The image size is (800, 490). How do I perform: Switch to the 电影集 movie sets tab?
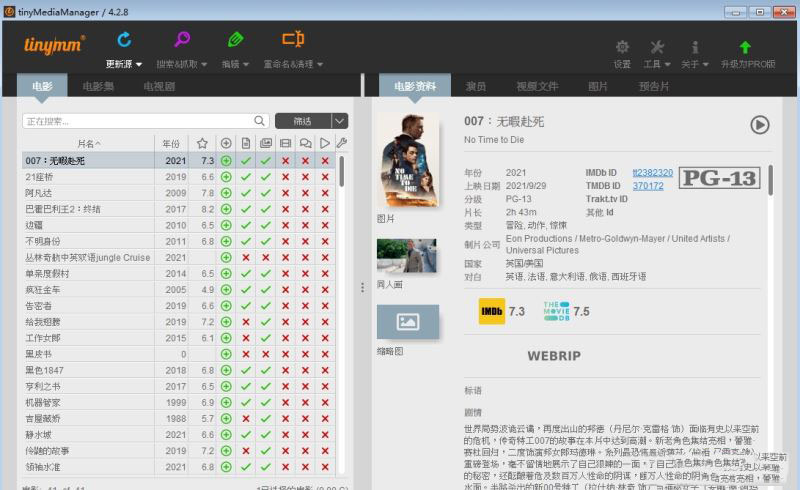pos(98,86)
